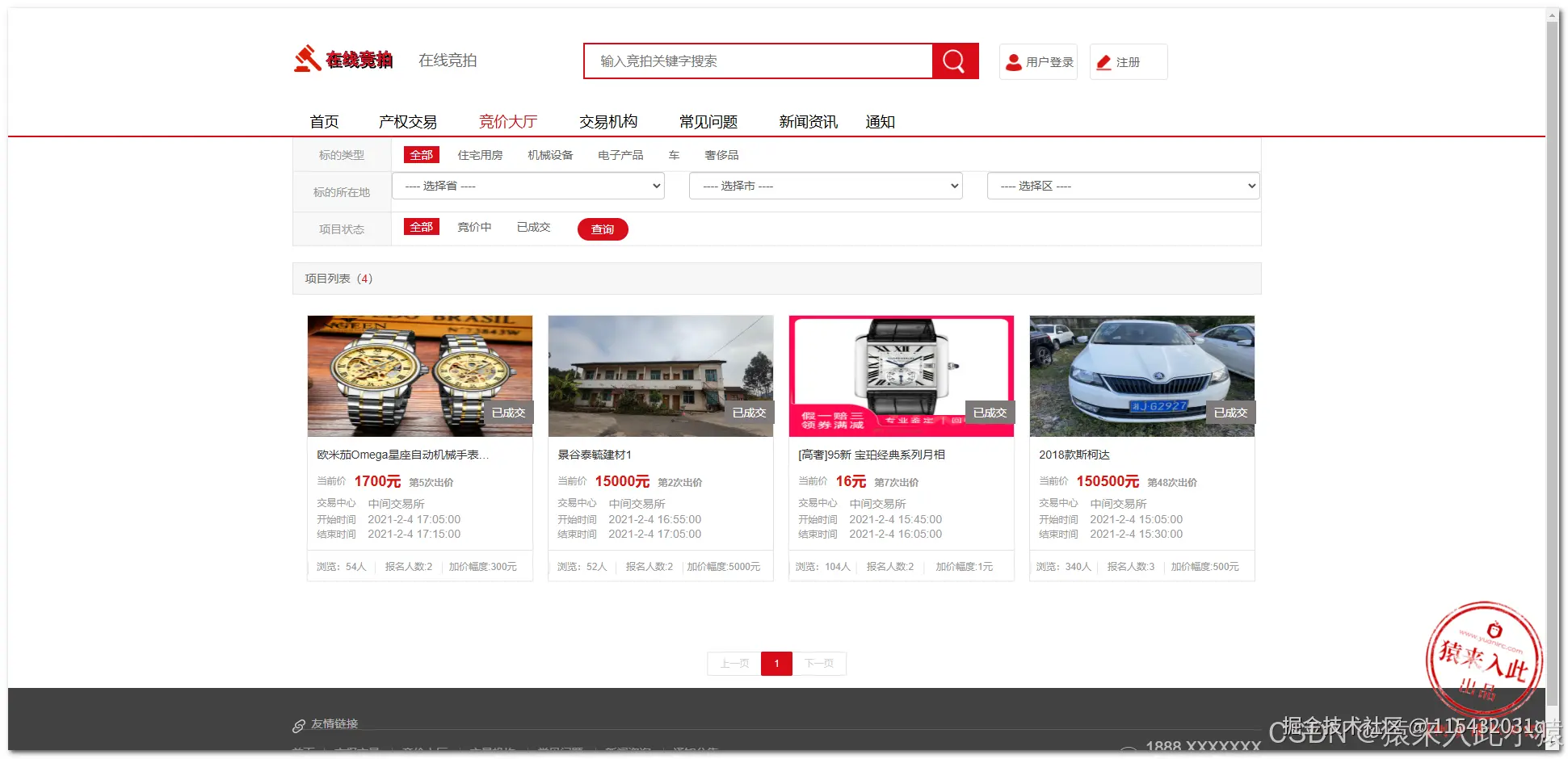The height and width of the screenshot is (759, 1568).
Task: Click the red 查询 query button
Action: (602, 229)
